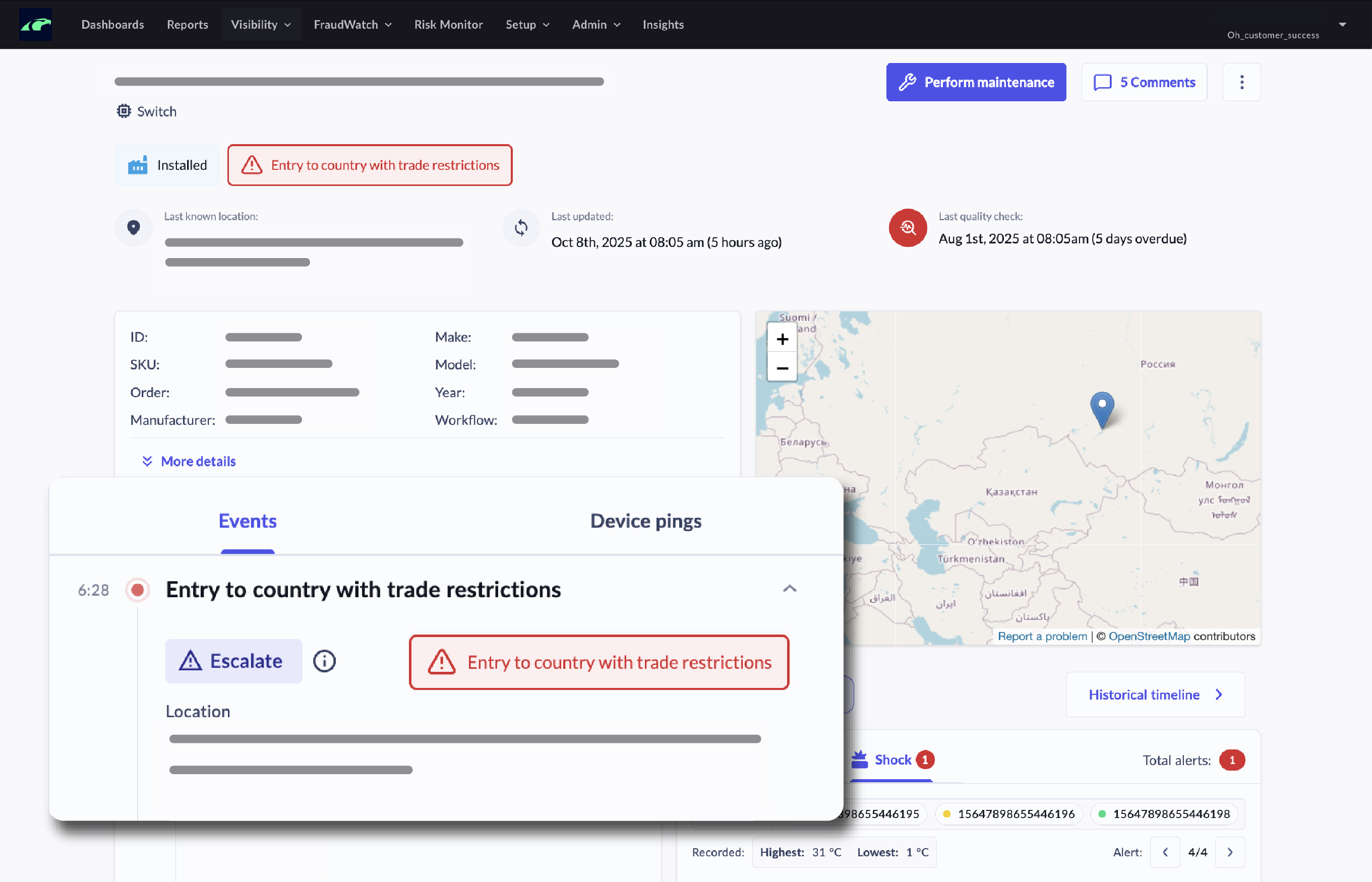Click the info icon beside Escalate
Screen dimensions: 1372x882
(x=324, y=660)
